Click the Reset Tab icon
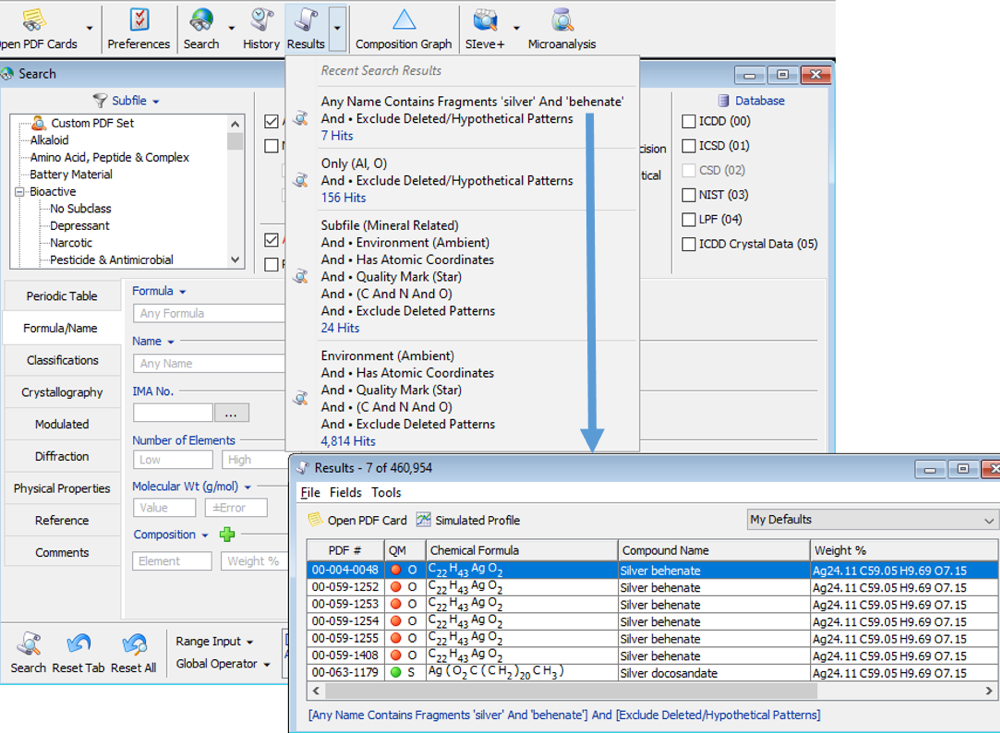This screenshot has width=1000, height=733. tap(78, 643)
